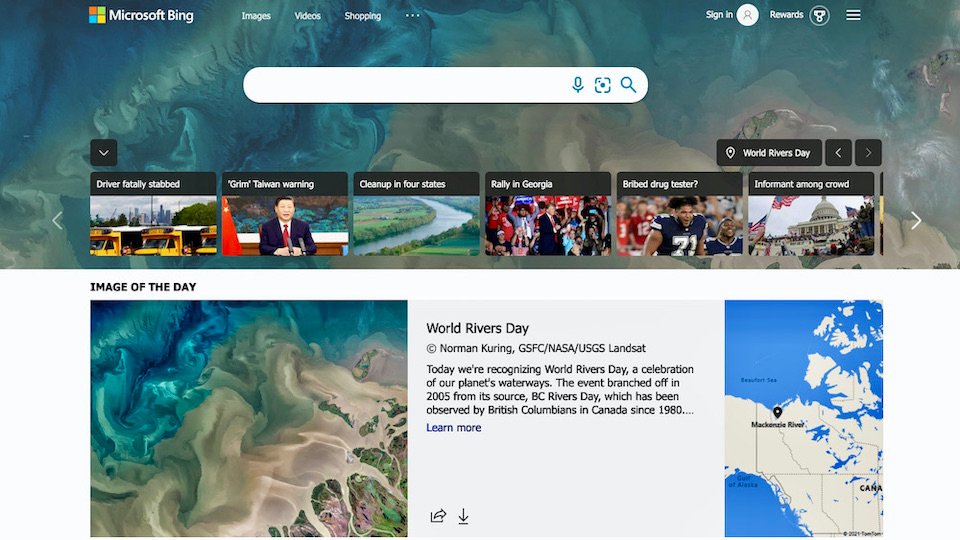Open the Shopping tab

coord(362,16)
